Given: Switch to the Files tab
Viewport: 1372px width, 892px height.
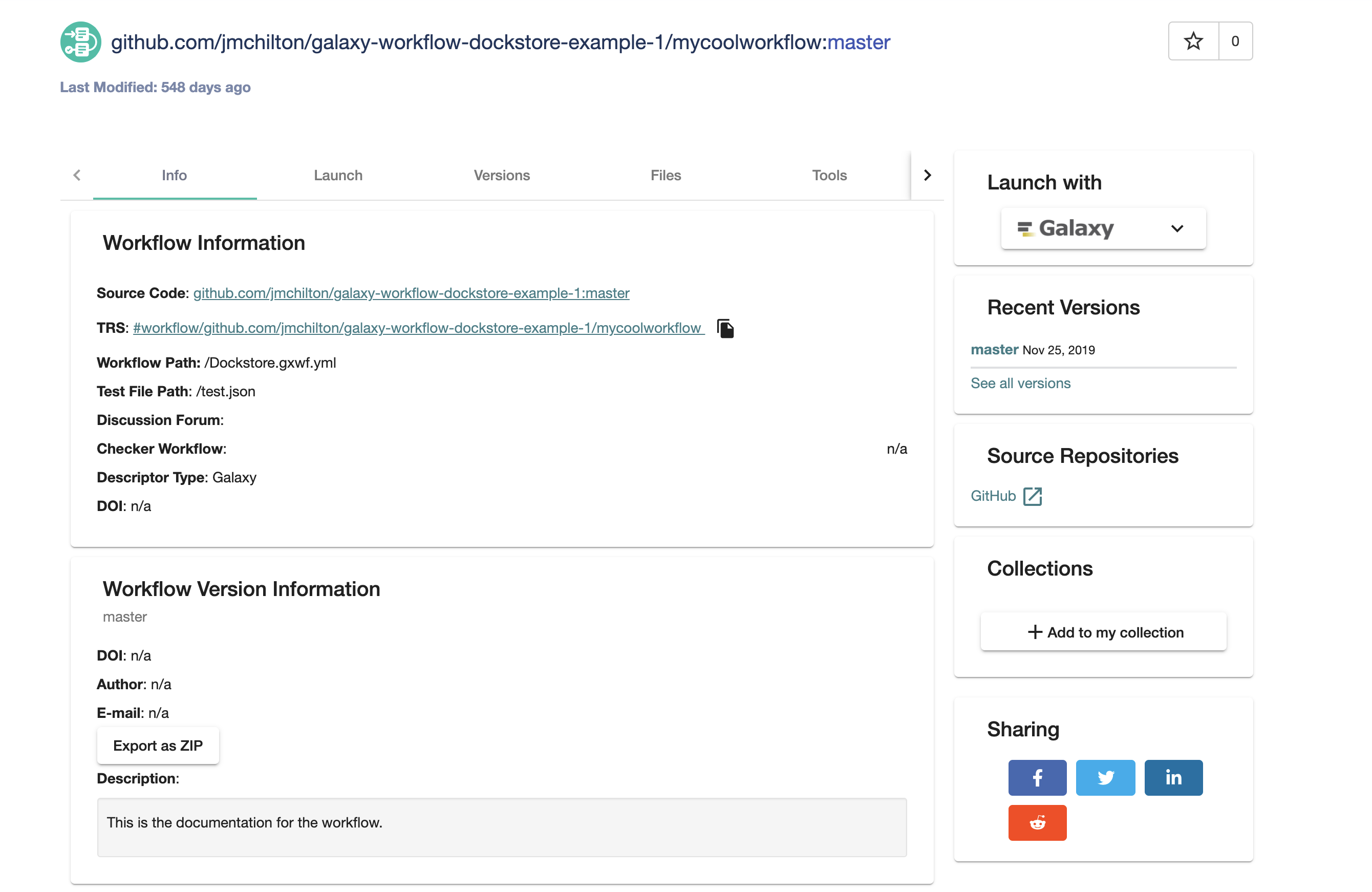Looking at the screenshot, I should [x=665, y=175].
